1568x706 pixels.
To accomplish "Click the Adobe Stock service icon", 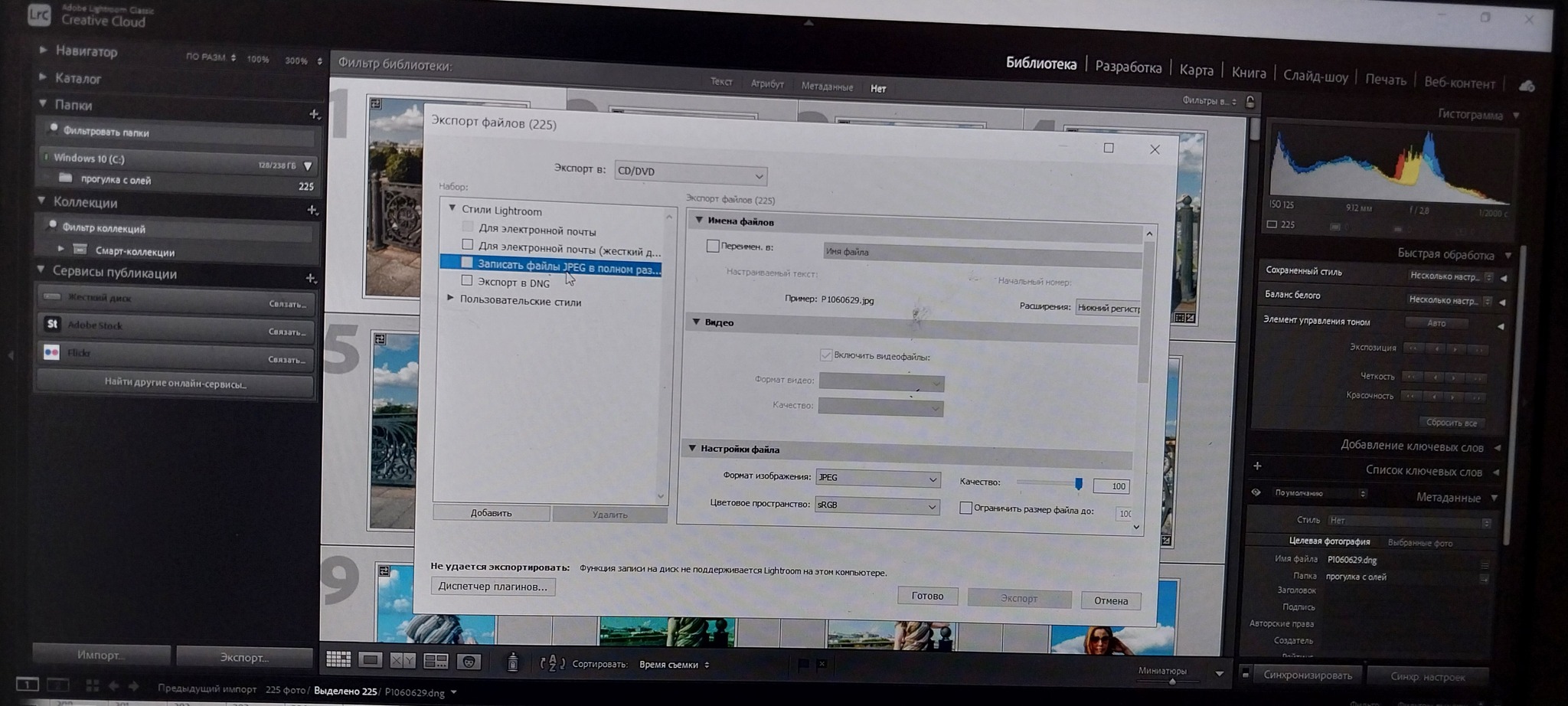I will [52, 324].
